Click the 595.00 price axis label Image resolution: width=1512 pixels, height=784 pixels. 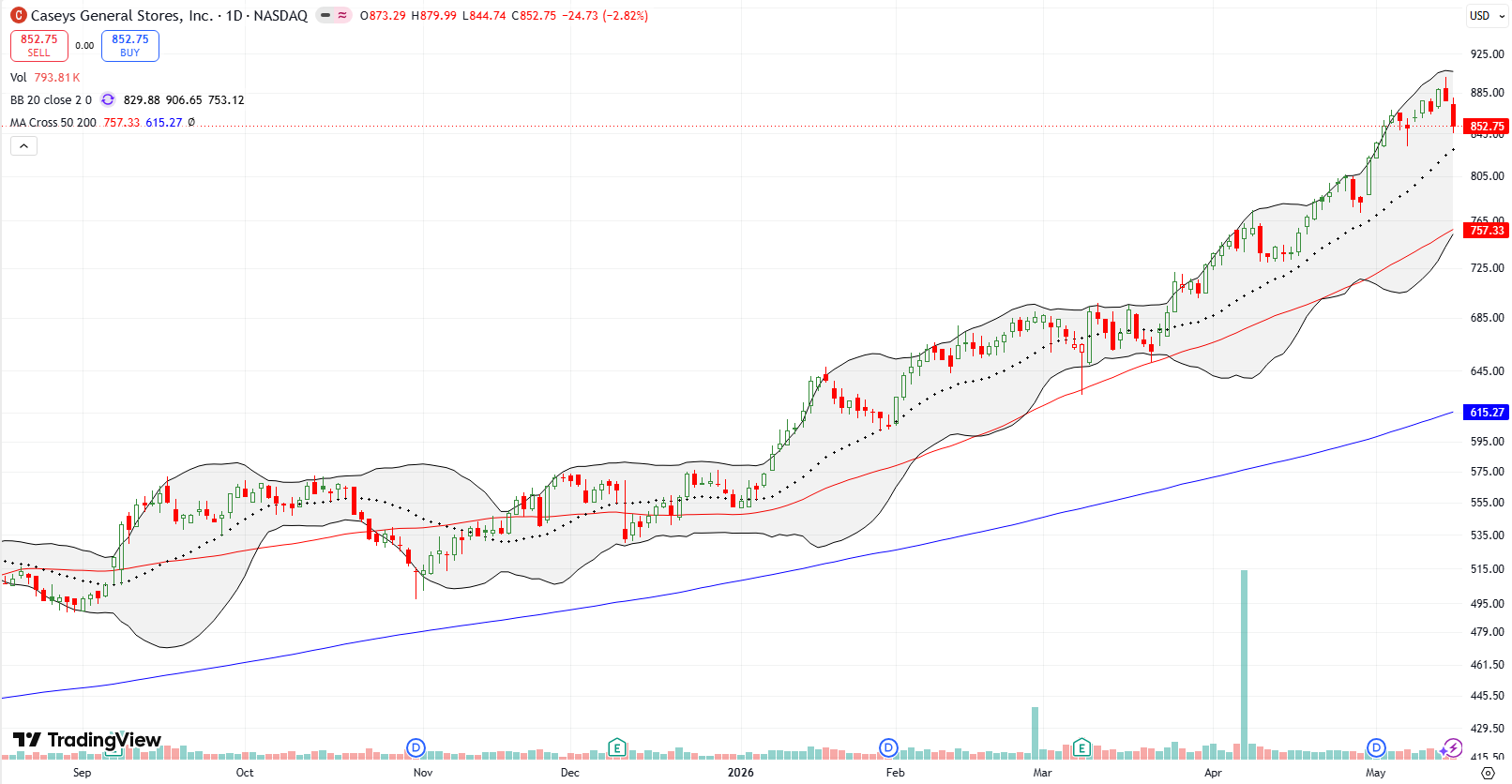(x=1488, y=442)
